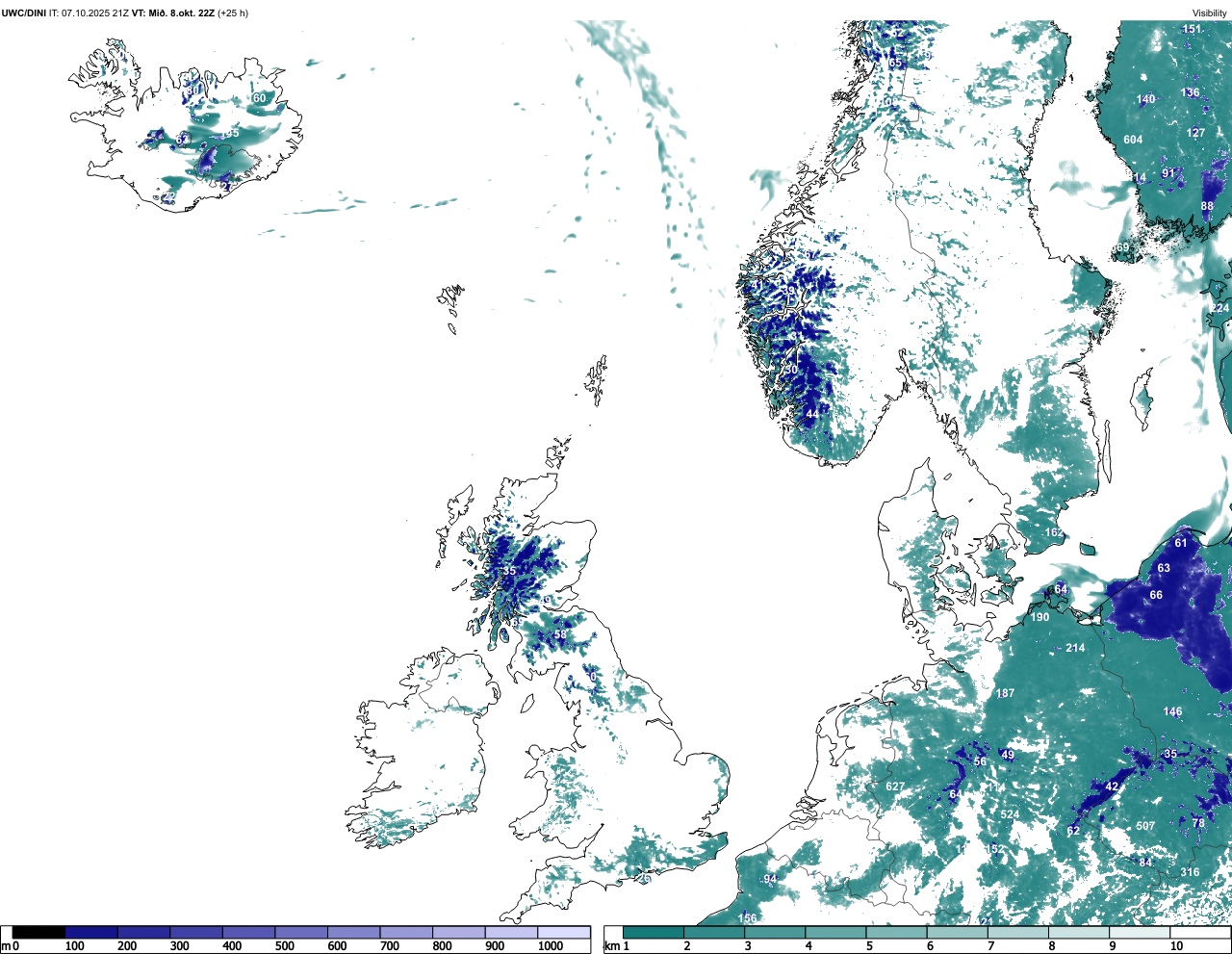Click visibility value 58 in southern Scotland
The height and width of the screenshot is (954, 1232).
point(559,634)
